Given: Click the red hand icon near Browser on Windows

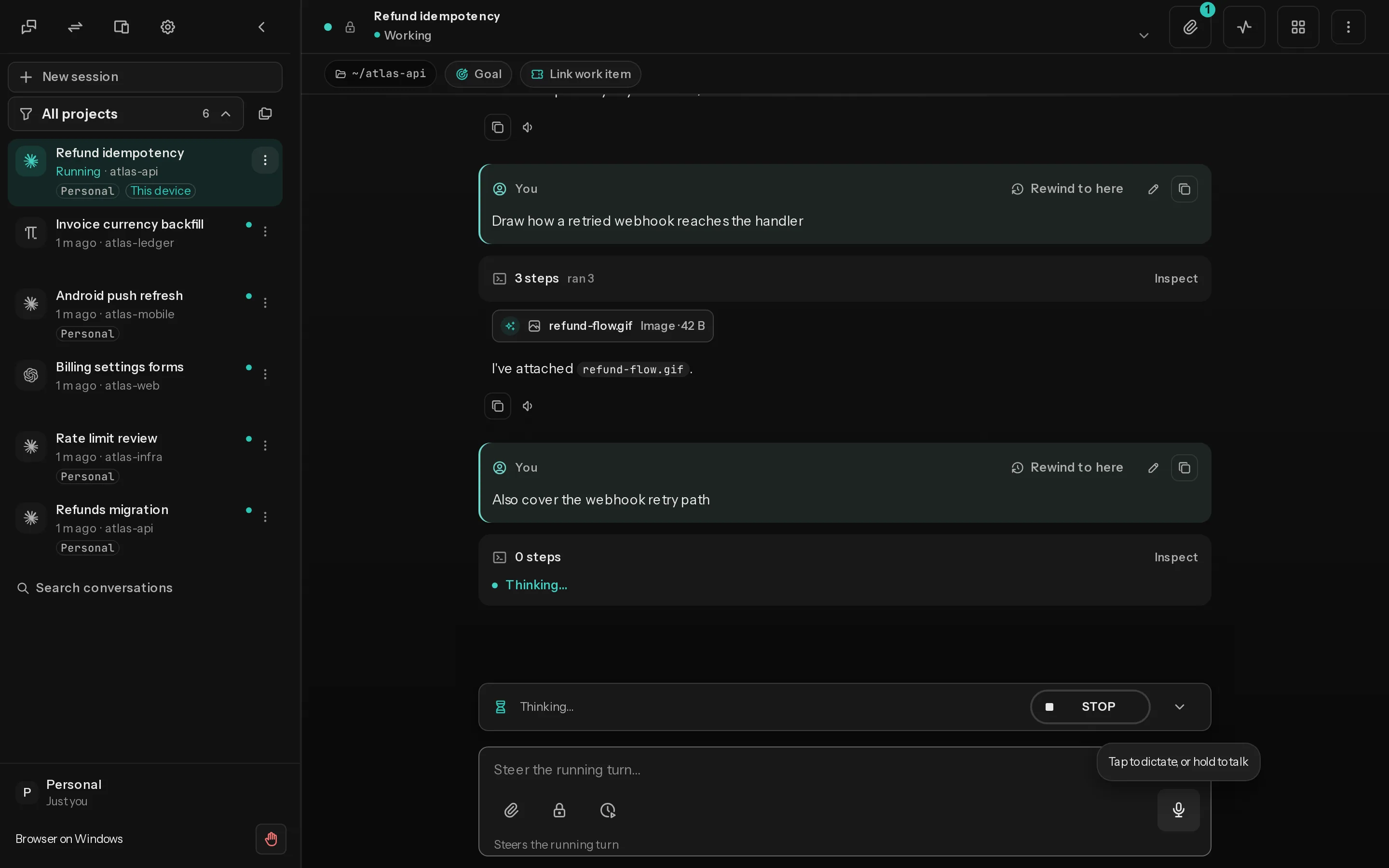Looking at the screenshot, I should [271, 839].
